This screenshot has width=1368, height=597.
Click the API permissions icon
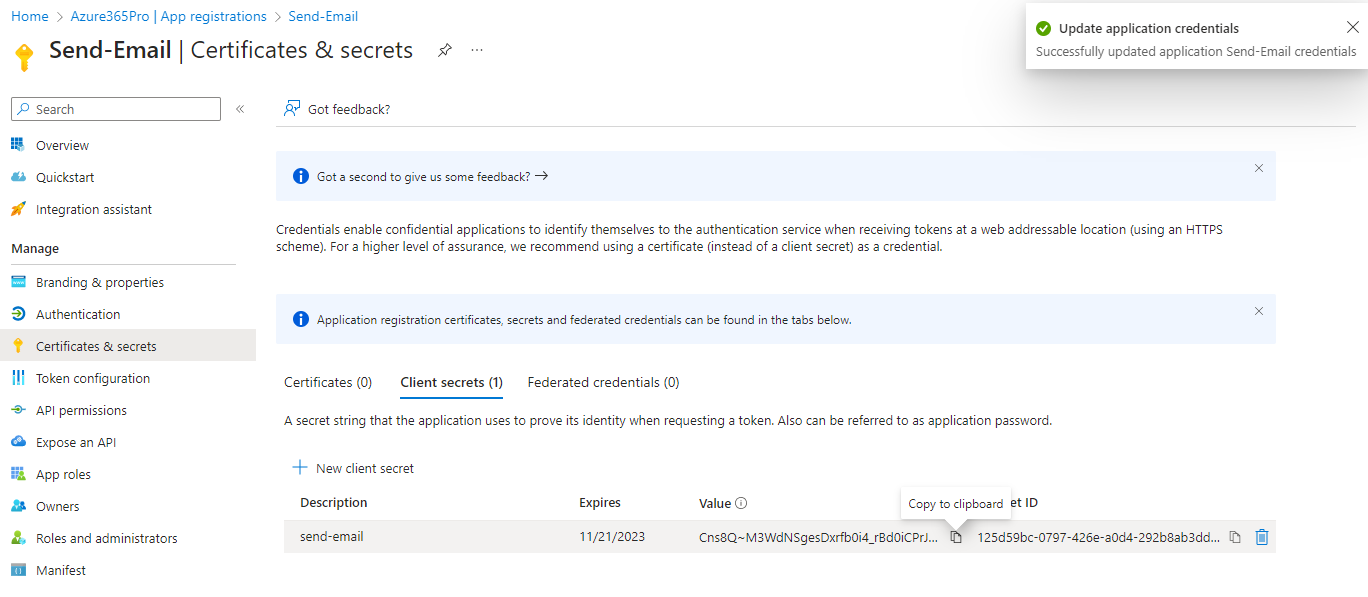click(17, 410)
